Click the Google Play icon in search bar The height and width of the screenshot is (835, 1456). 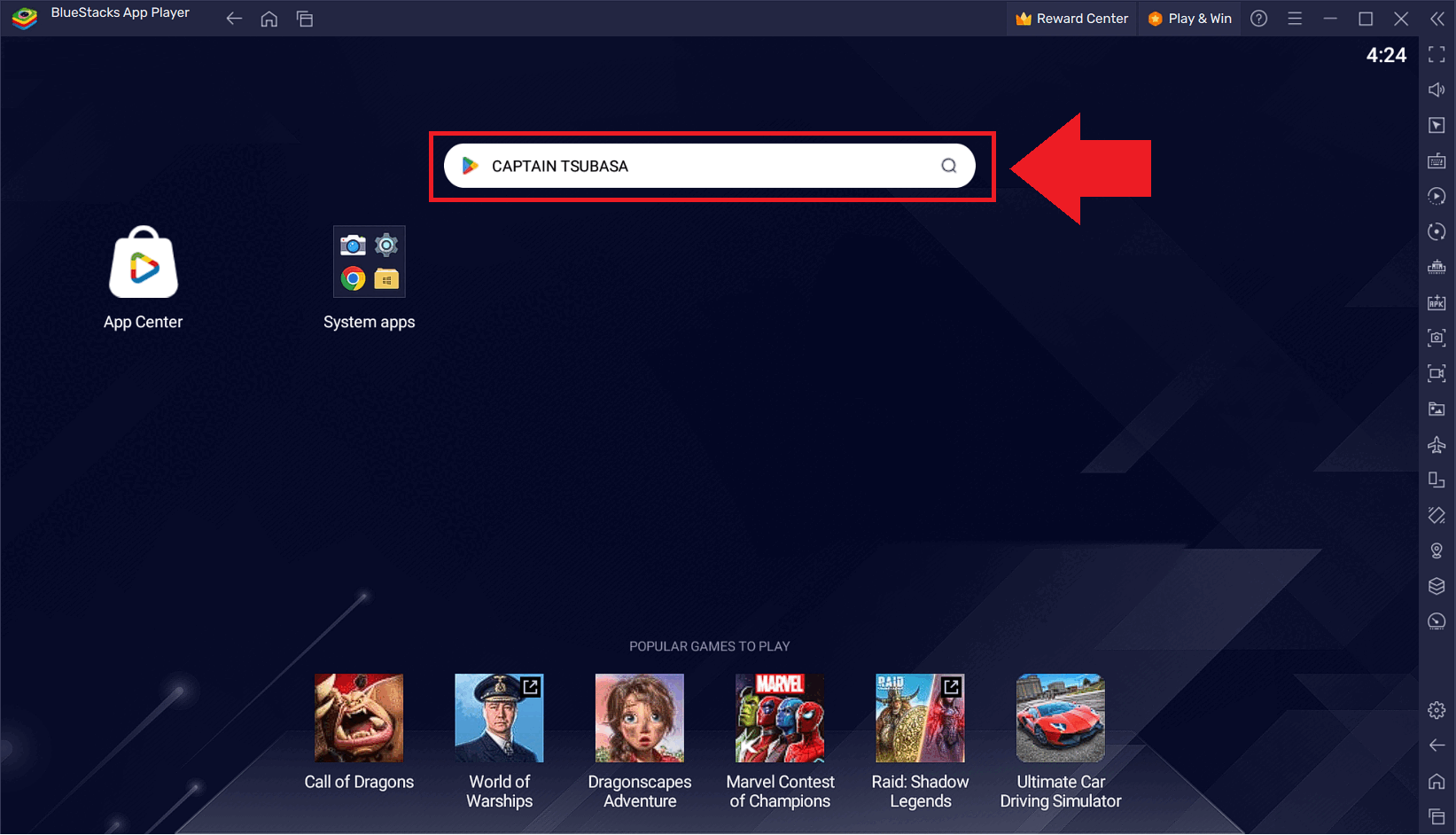coord(471,166)
